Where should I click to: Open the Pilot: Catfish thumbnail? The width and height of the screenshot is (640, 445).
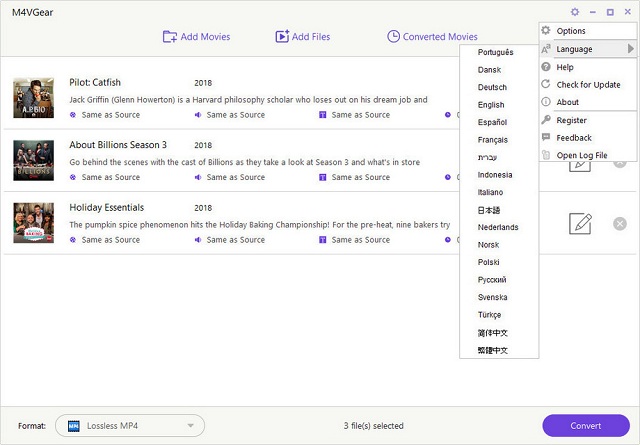point(33,98)
